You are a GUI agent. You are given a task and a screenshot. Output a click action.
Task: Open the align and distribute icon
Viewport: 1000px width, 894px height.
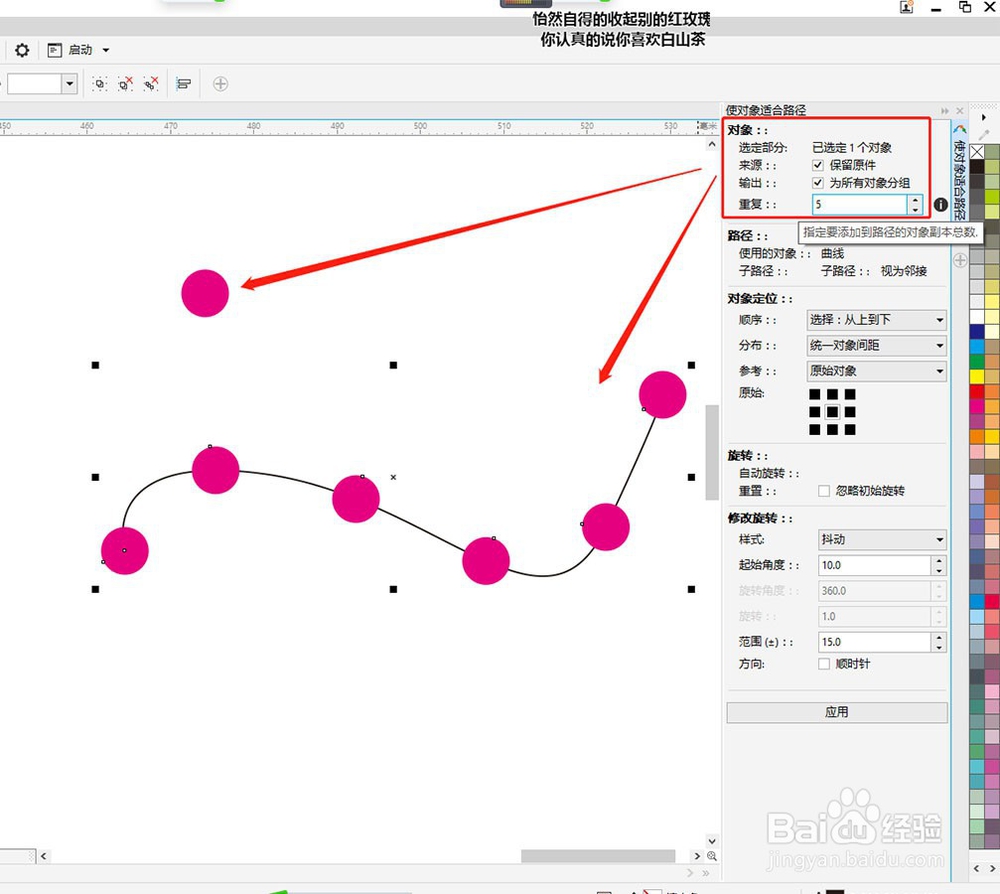[x=184, y=84]
